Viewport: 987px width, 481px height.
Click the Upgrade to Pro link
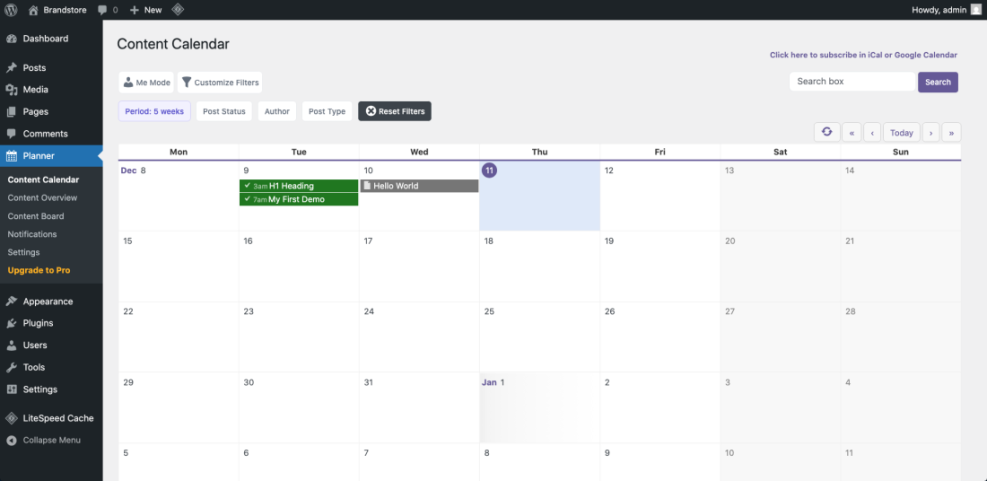click(x=39, y=270)
